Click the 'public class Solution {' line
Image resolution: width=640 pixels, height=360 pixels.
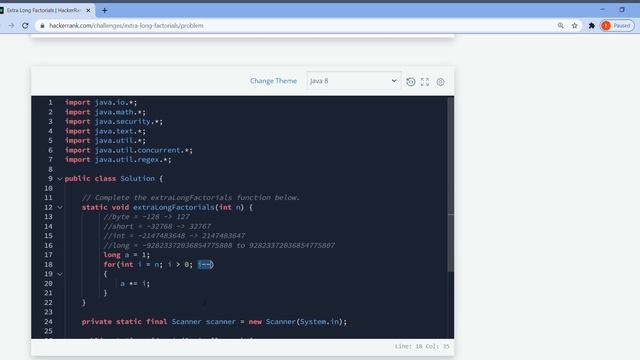point(114,179)
